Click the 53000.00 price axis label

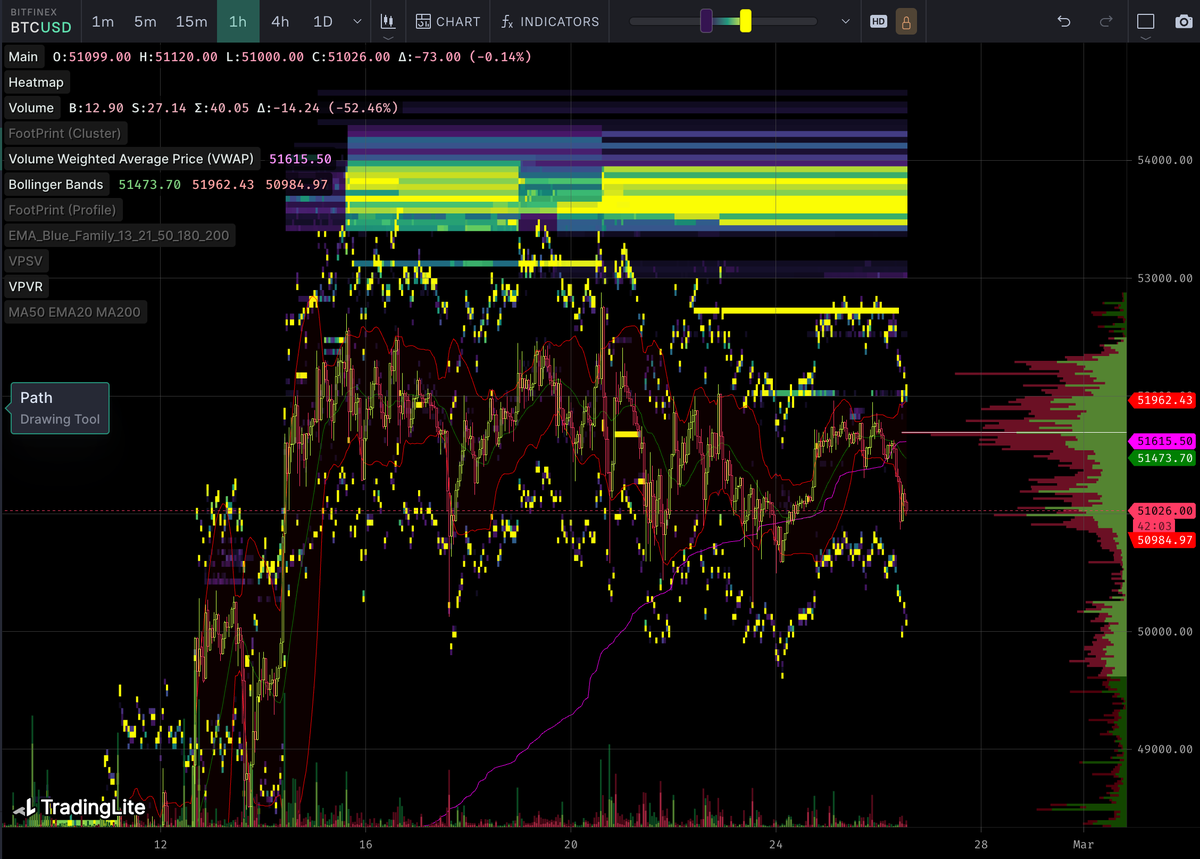pos(1165,278)
